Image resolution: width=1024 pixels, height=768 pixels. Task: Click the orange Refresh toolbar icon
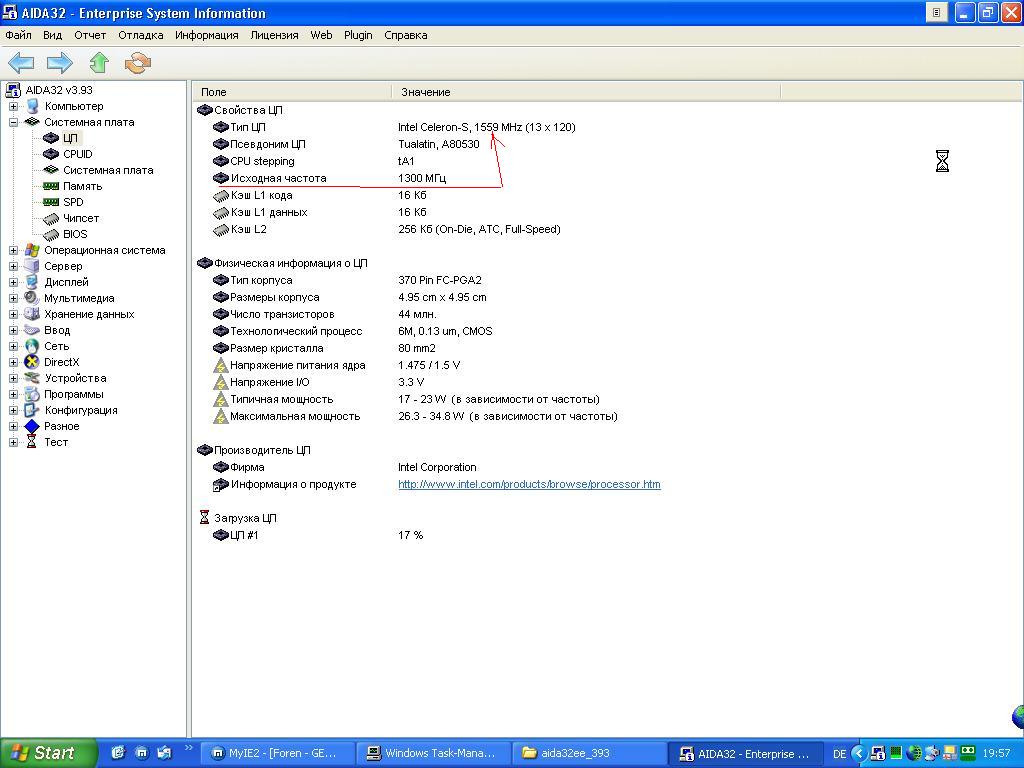[138, 63]
